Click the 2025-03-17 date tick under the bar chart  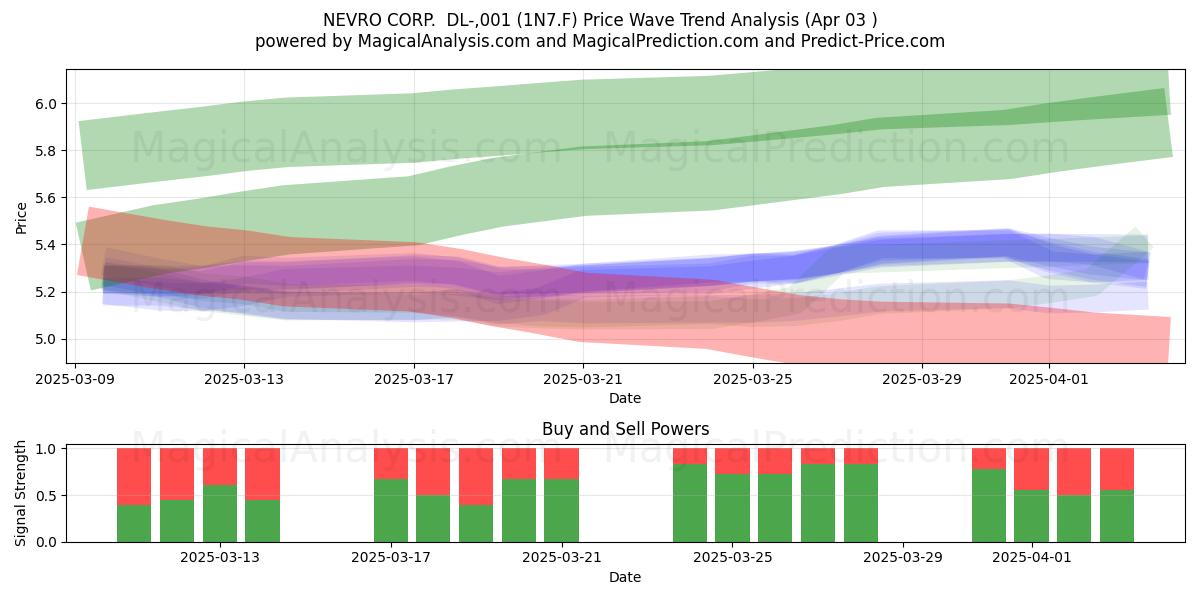pos(391,558)
